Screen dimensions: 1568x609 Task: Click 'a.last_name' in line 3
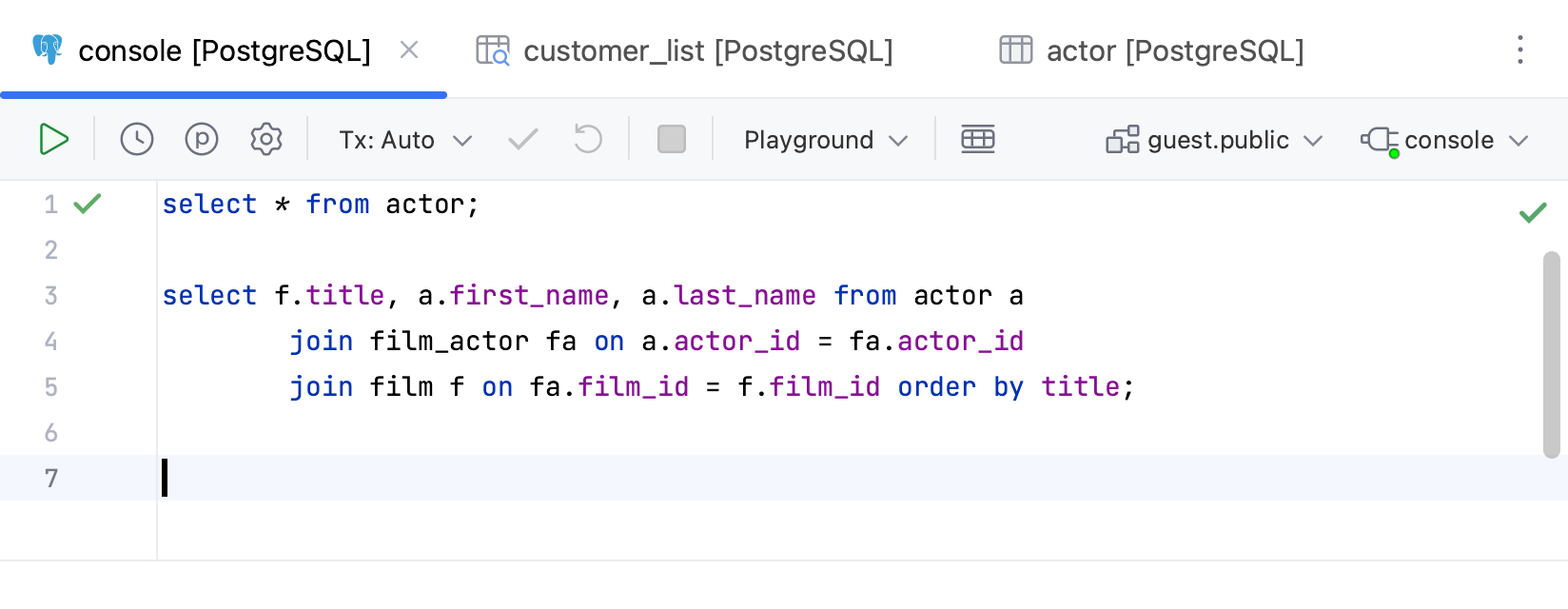pos(729,296)
